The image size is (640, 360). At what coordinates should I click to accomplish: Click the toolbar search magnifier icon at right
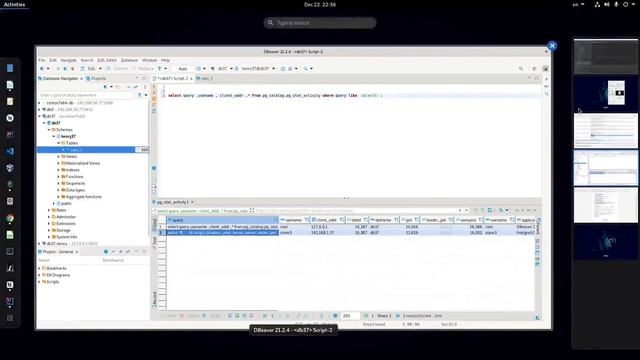point(521,69)
